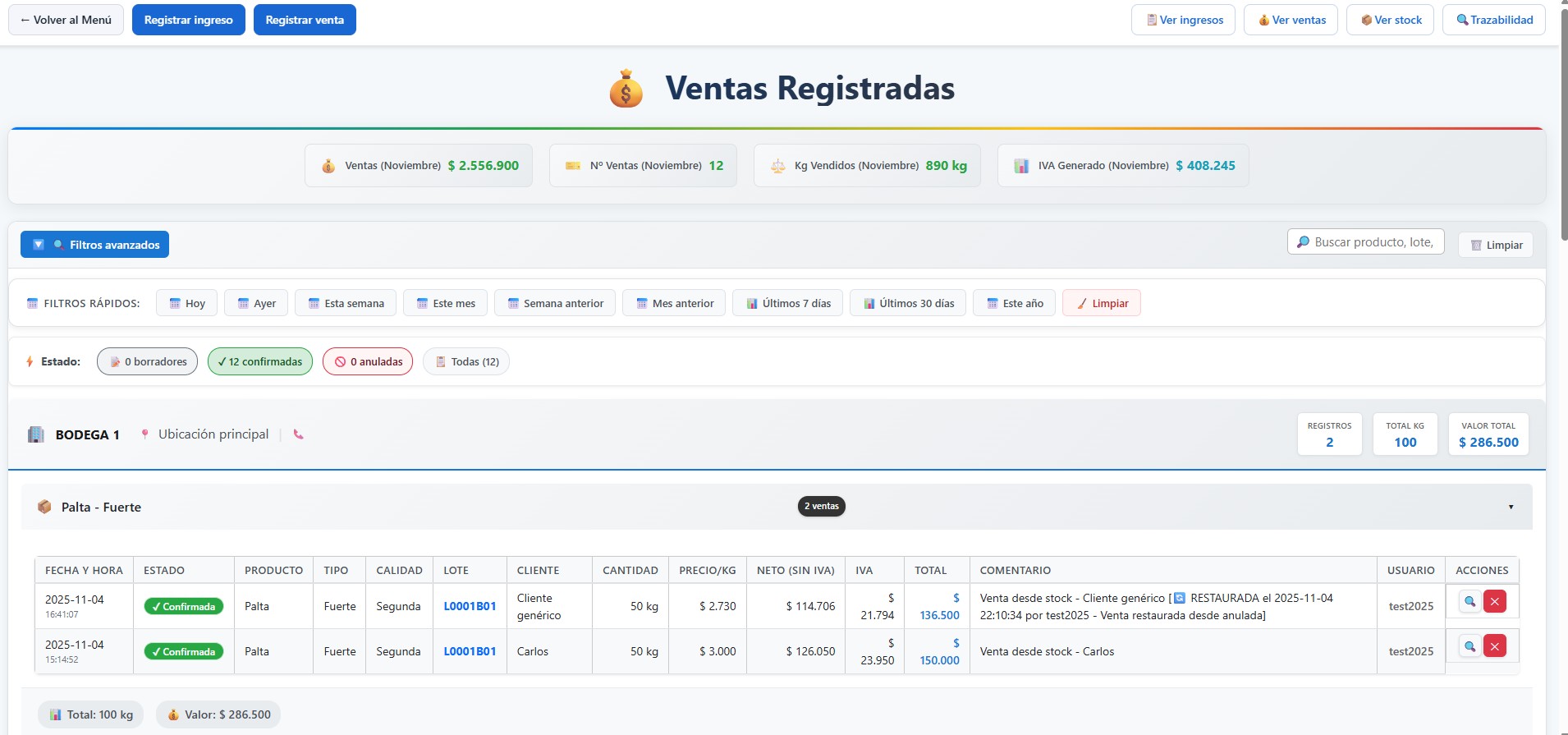Screen dimensions: 1568x735
Task: Collapse the Palta - Fuerte group arrow
Action: click(1511, 507)
